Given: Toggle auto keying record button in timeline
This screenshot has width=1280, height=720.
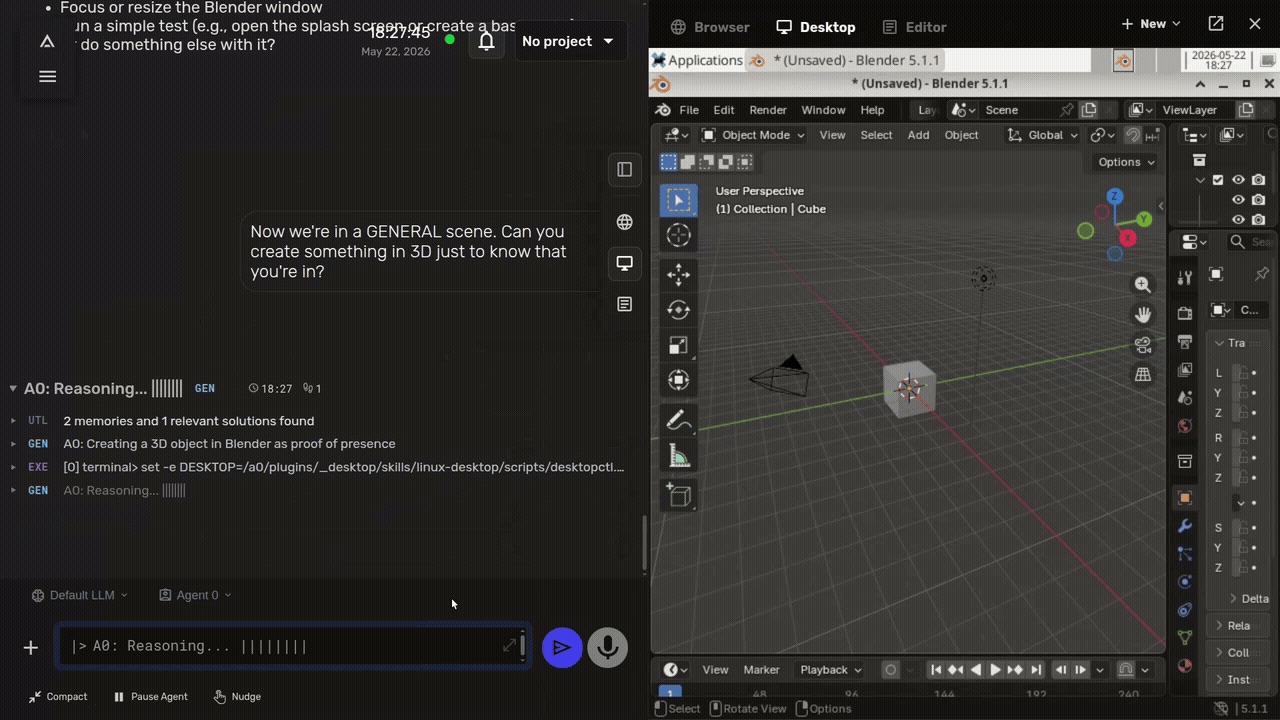Looking at the screenshot, I should (891, 670).
